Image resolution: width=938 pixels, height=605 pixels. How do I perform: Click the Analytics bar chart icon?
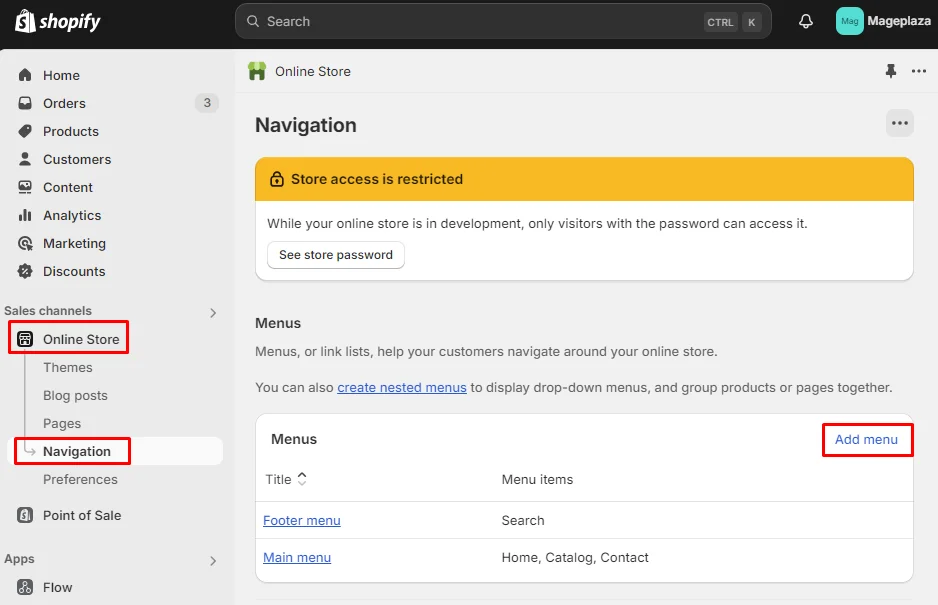(25, 215)
